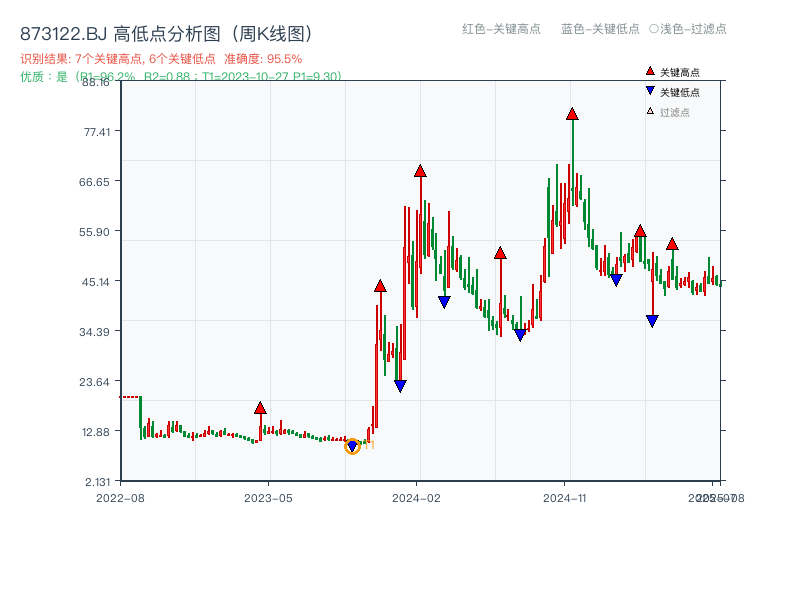Click the 2024-11 date label on the x-axis
This screenshot has width=800, height=600.
(565, 497)
